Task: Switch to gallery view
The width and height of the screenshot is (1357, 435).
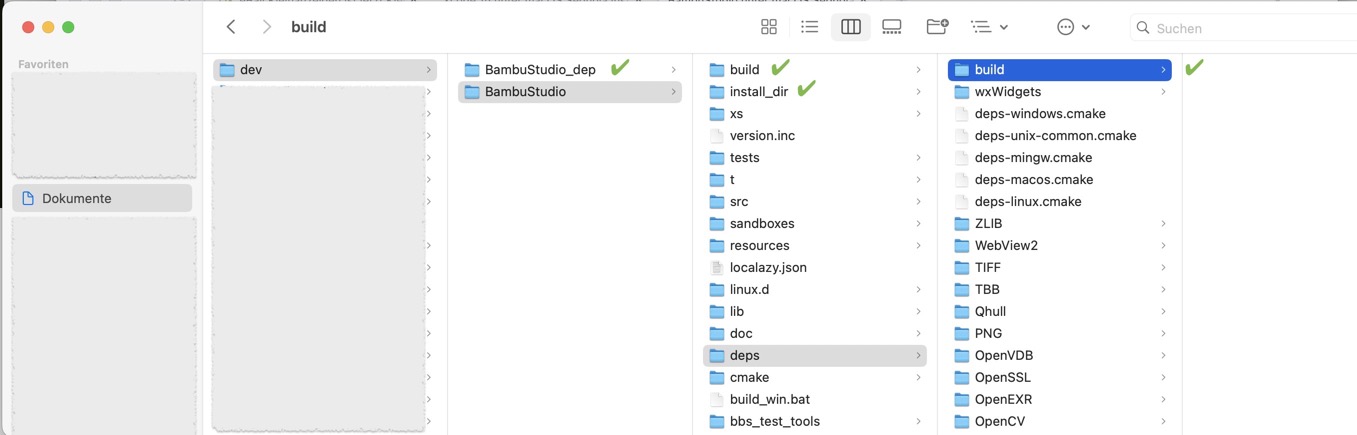Action: (x=892, y=27)
